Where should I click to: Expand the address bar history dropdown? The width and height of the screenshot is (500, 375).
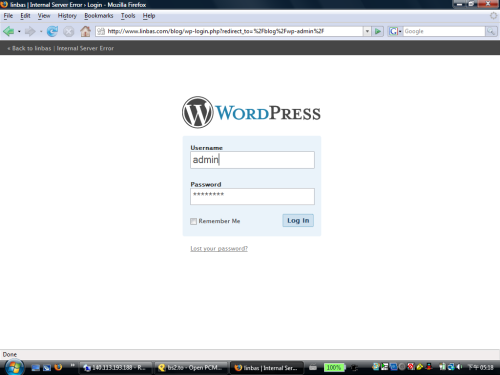367,31
